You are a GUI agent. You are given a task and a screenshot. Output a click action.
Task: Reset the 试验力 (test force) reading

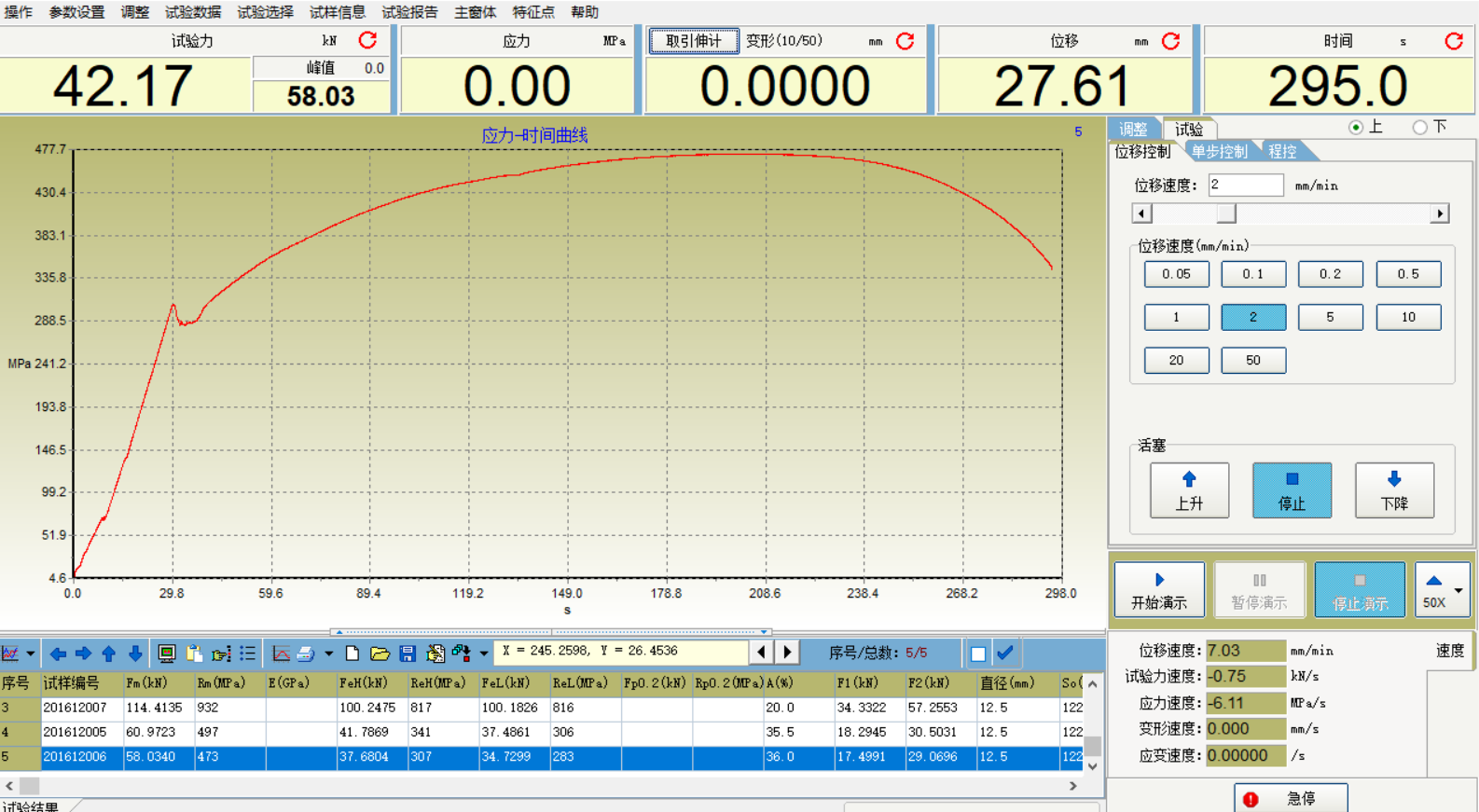(367, 40)
